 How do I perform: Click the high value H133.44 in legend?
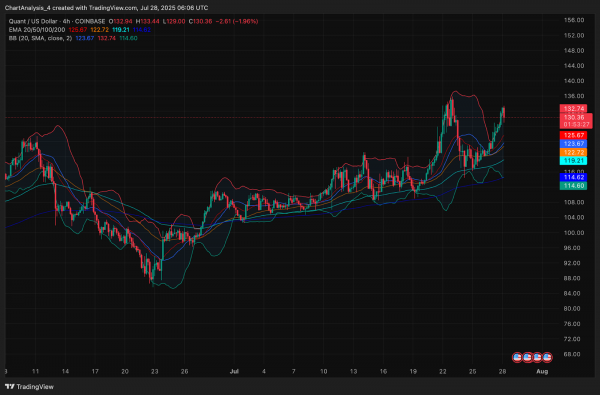click(x=147, y=21)
